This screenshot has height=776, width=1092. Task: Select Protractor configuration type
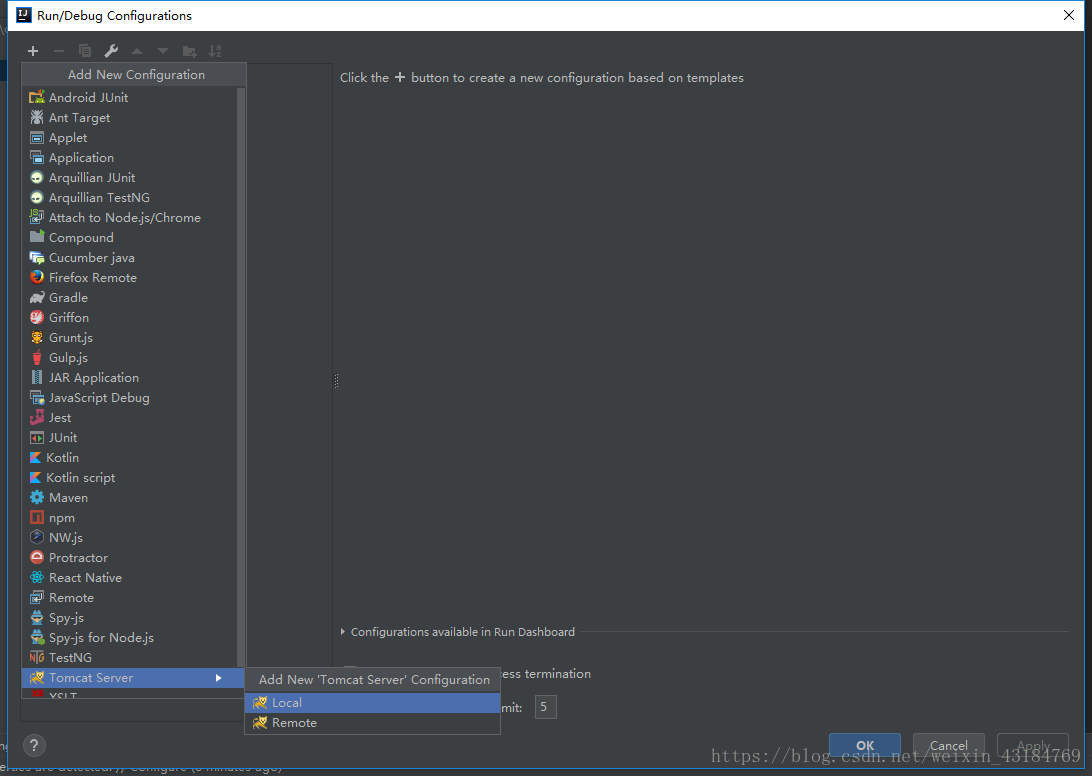(130, 557)
